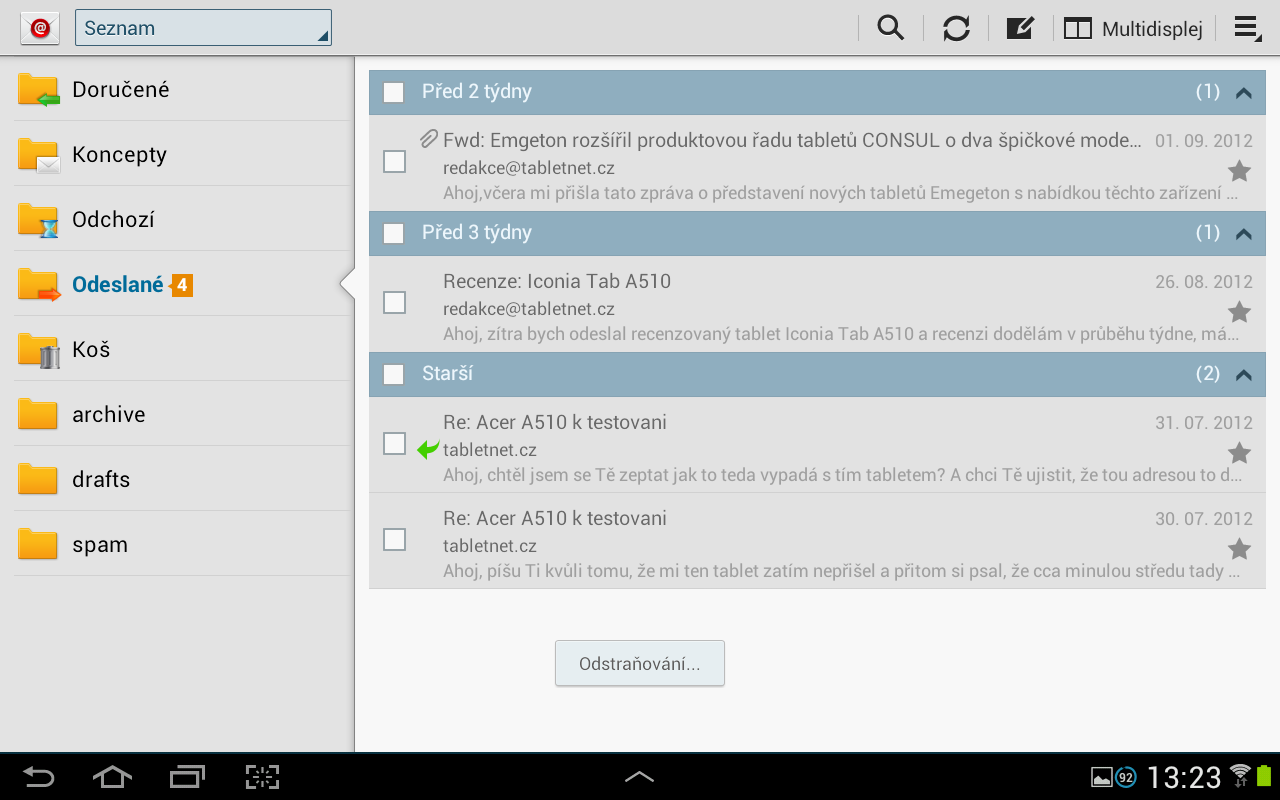Check the Recenze: Iconia Tab A510 message

point(395,302)
